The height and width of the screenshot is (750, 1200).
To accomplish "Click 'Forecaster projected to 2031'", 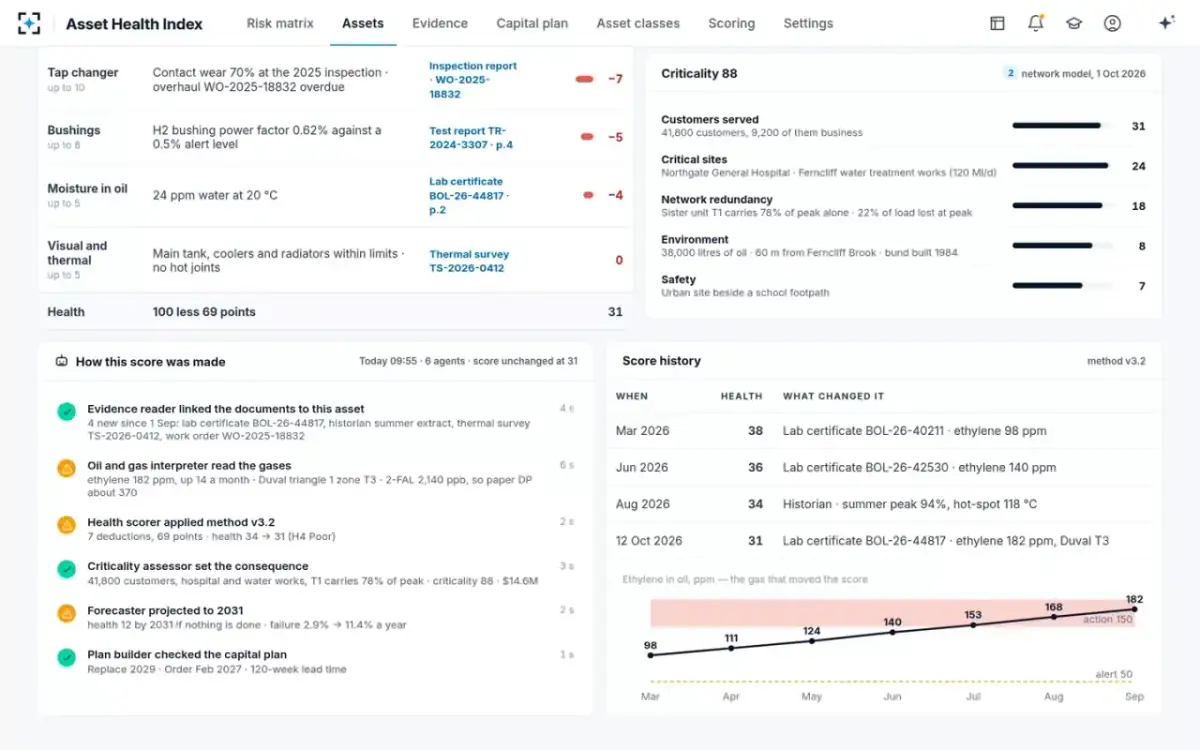I will [x=165, y=610].
